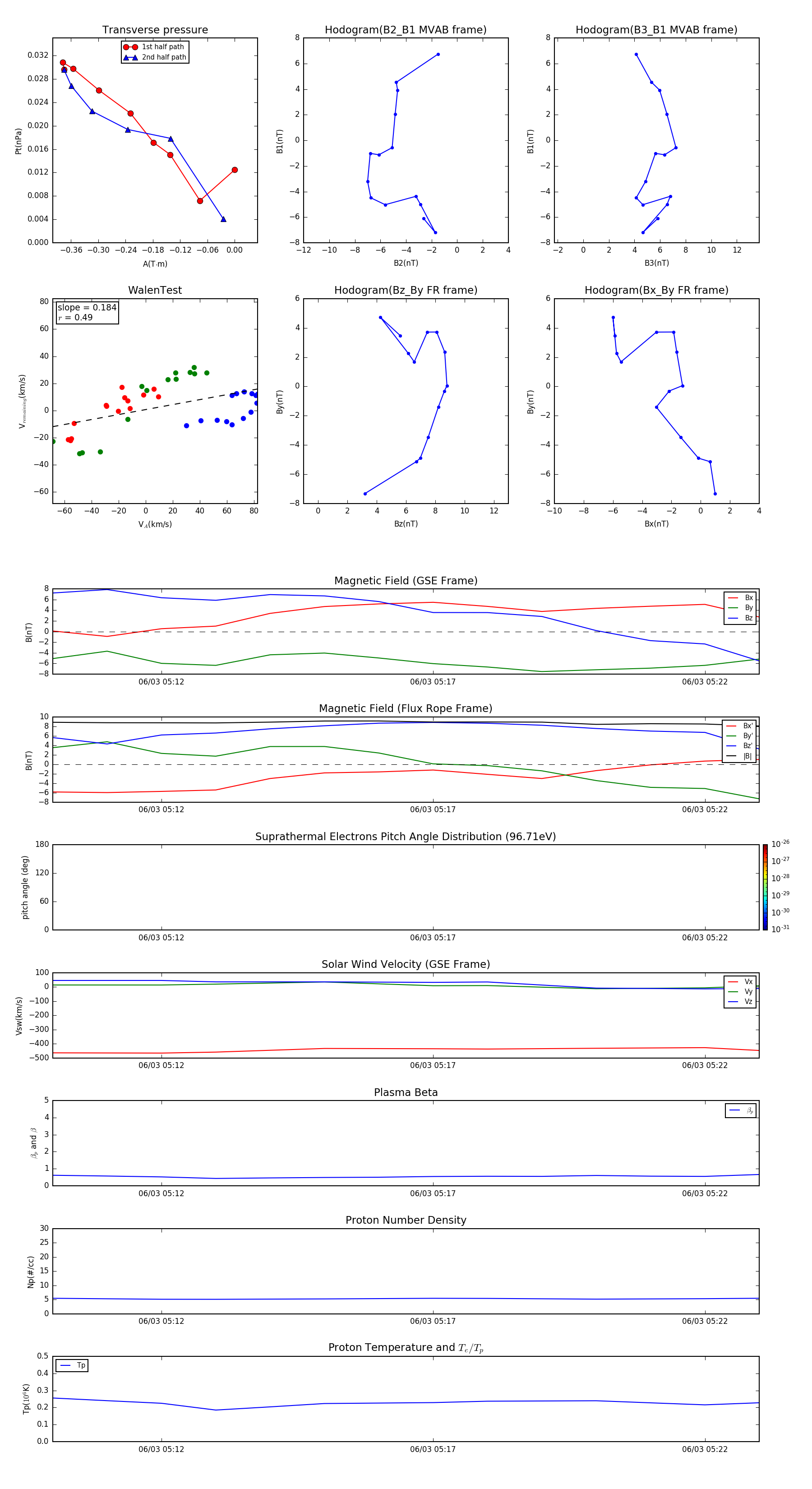Select 'Bx' in the GSE Frame legend
This screenshot has width=812, height=1489.
pyautogui.click(x=740, y=598)
